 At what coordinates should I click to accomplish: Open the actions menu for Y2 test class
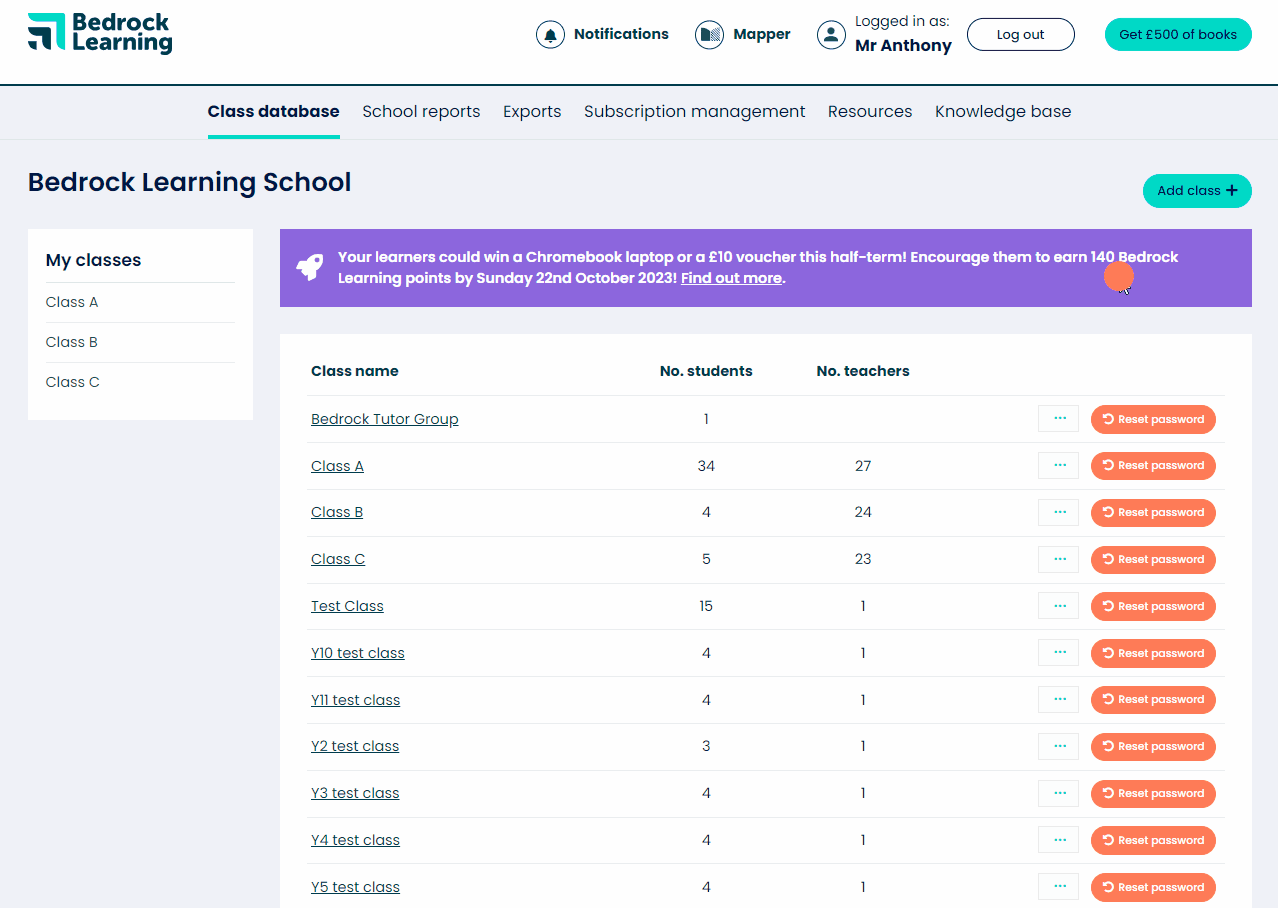pos(1058,746)
